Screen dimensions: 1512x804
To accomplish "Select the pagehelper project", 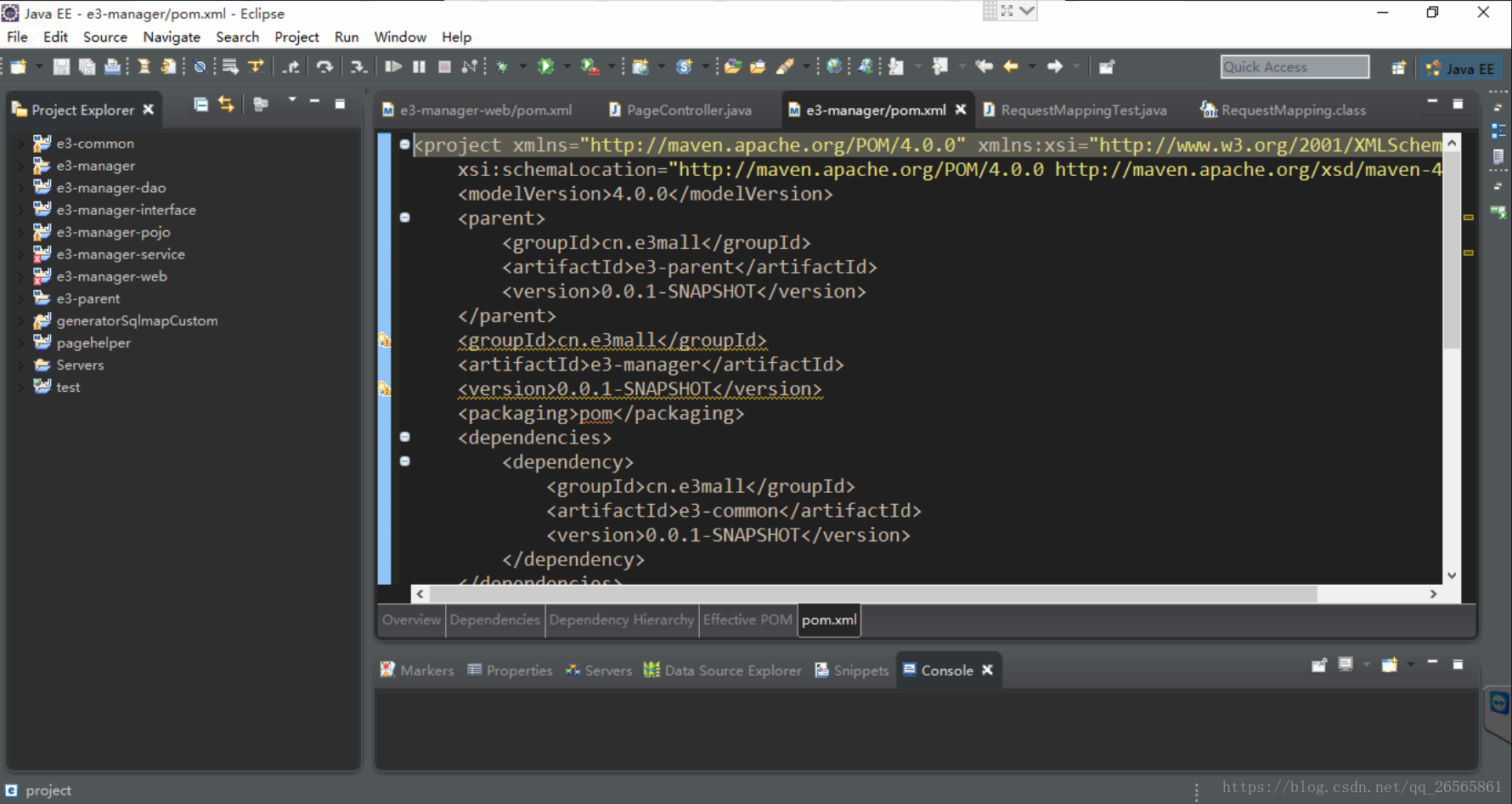I will click(x=93, y=343).
